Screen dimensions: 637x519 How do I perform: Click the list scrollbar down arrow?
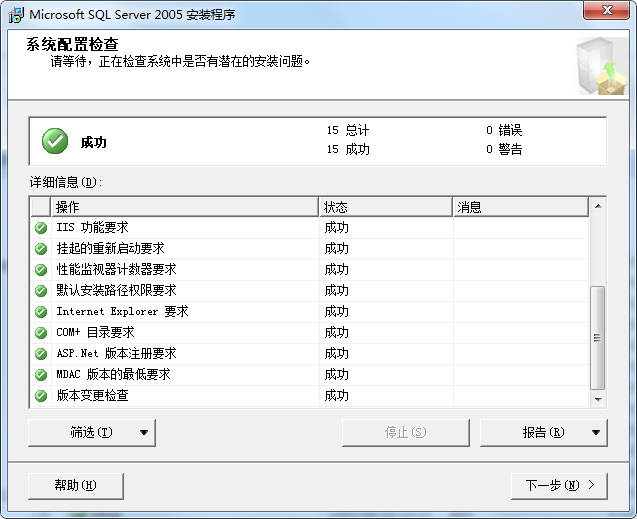(x=598, y=399)
